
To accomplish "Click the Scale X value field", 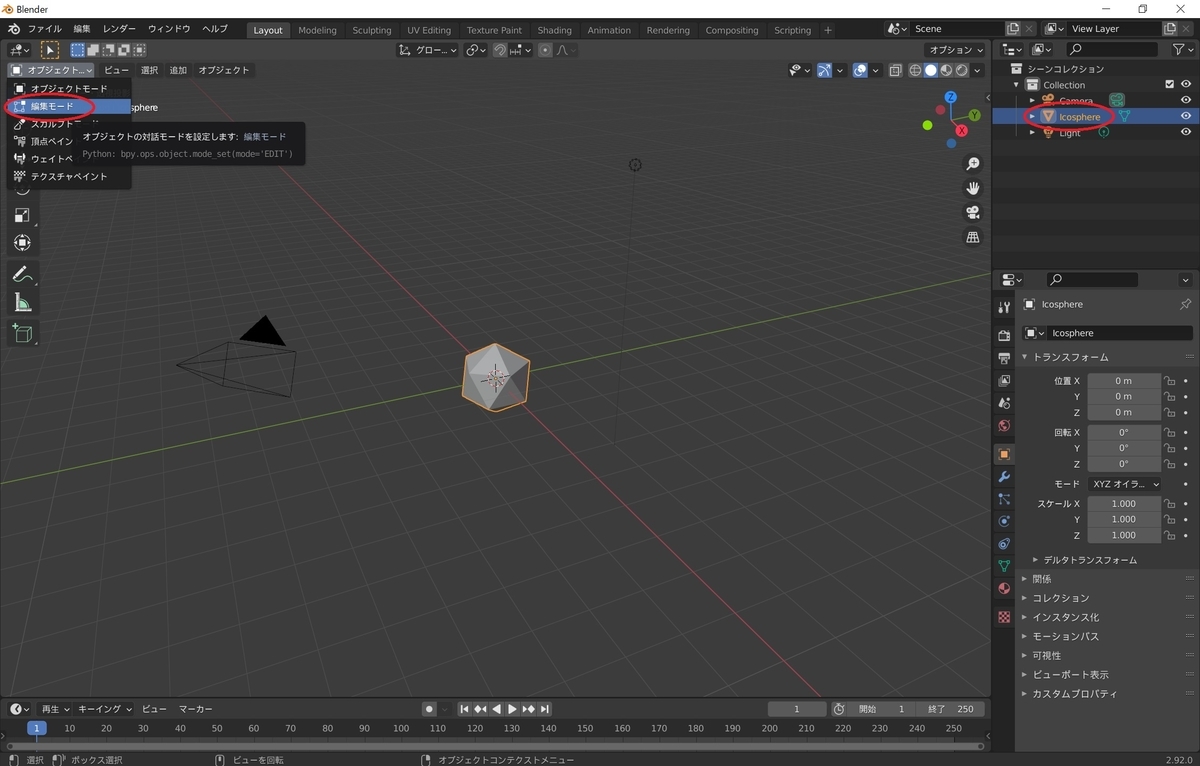I will (x=1124, y=504).
